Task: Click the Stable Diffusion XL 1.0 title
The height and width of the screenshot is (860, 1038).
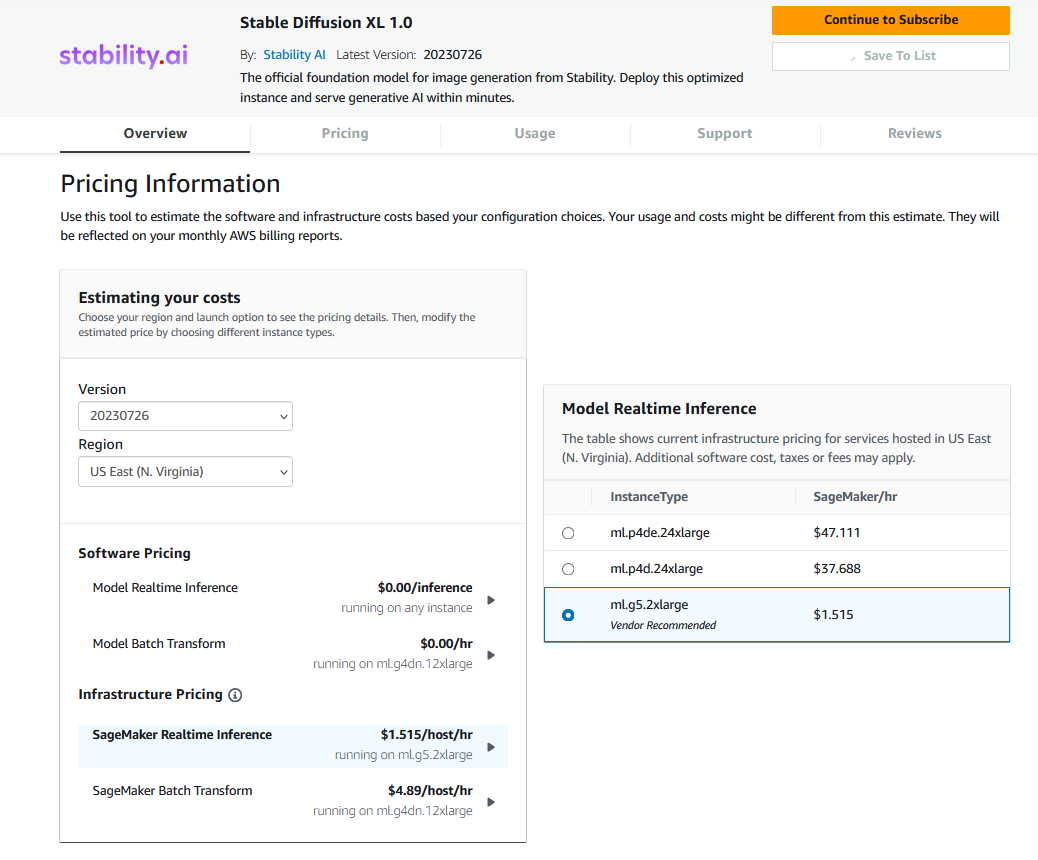Action: (x=326, y=23)
